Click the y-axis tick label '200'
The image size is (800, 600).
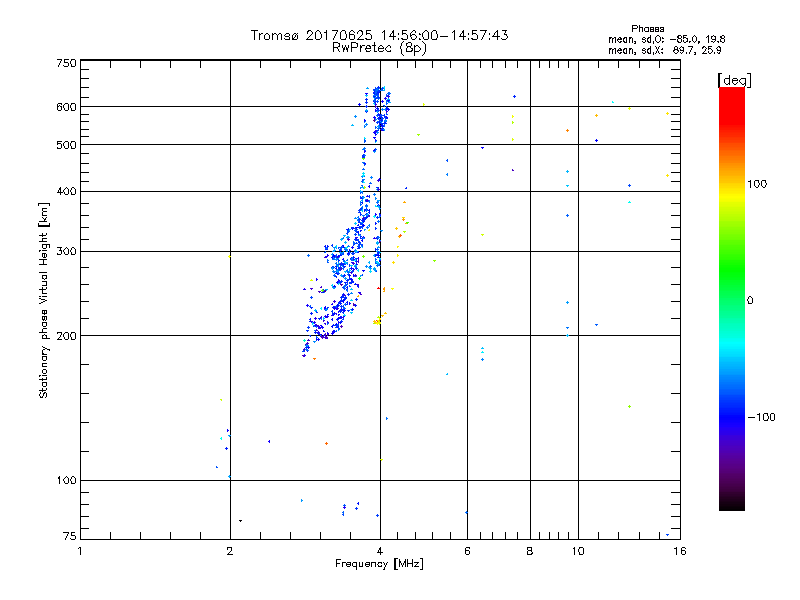(x=66, y=336)
